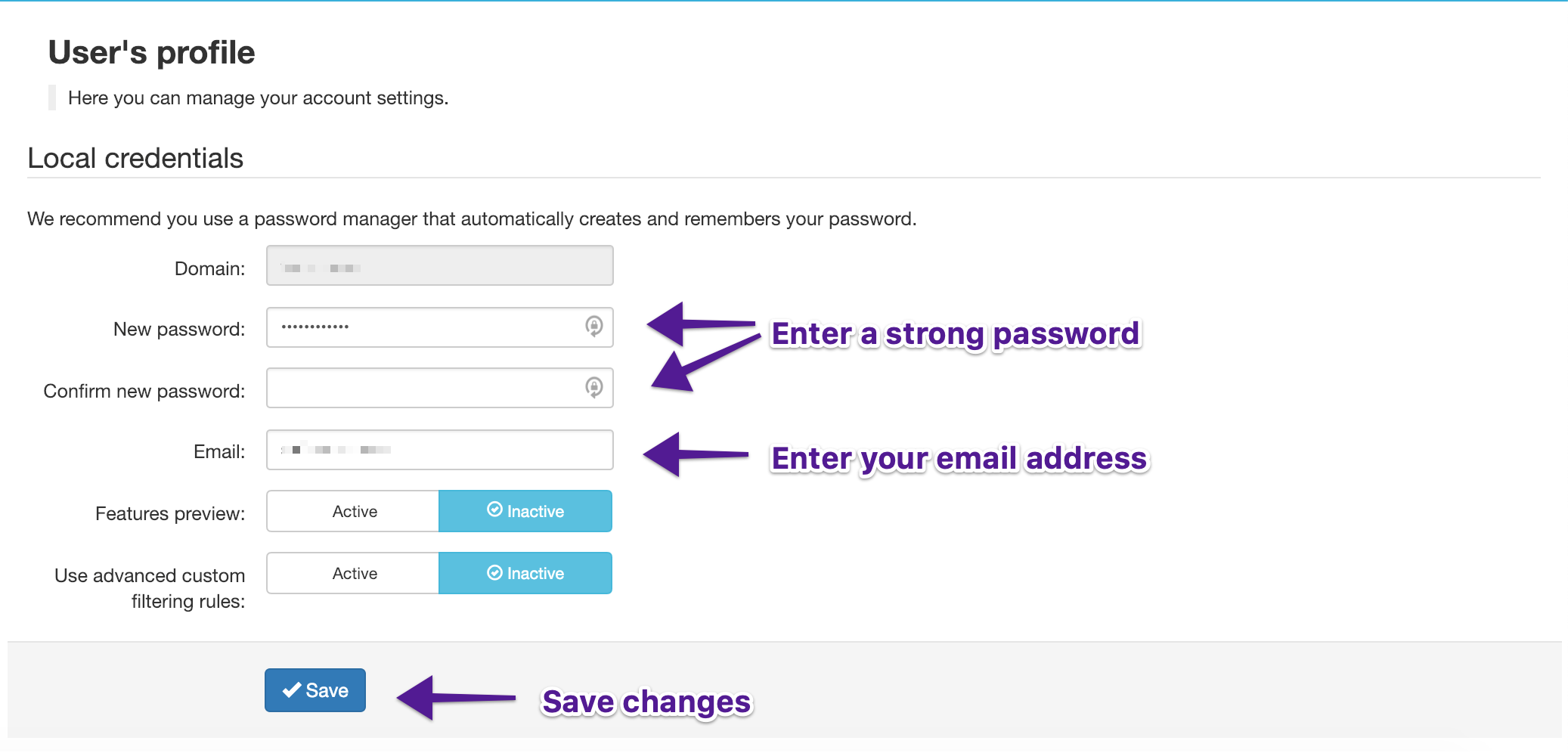Select Inactive for advanced custom filtering rules
This screenshot has width=1568, height=756.
point(525,574)
